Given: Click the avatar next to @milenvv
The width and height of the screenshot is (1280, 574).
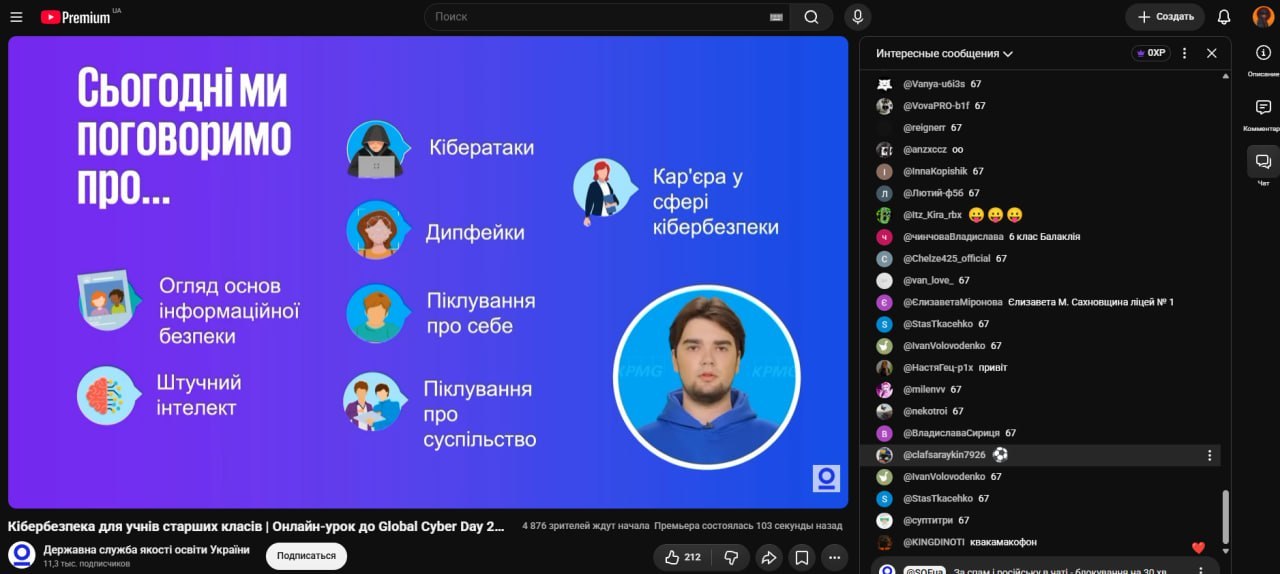Looking at the screenshot, I should pos(884,390).
